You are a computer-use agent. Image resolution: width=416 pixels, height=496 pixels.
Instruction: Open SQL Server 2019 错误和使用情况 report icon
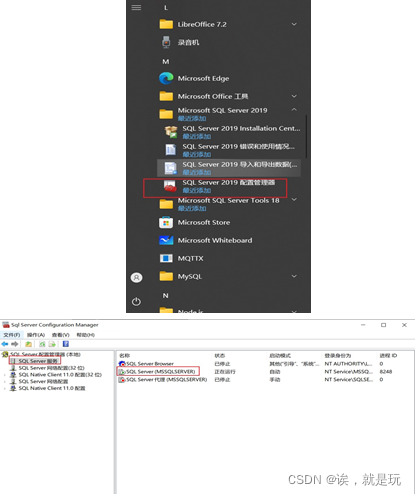[171, 150]
